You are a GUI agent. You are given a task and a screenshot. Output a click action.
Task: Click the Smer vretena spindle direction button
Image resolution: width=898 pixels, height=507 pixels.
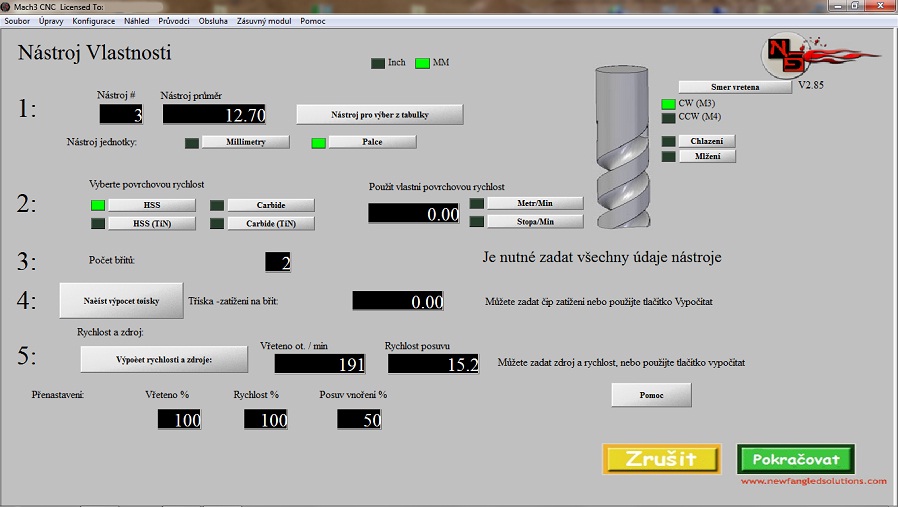[x=735, y=87]
